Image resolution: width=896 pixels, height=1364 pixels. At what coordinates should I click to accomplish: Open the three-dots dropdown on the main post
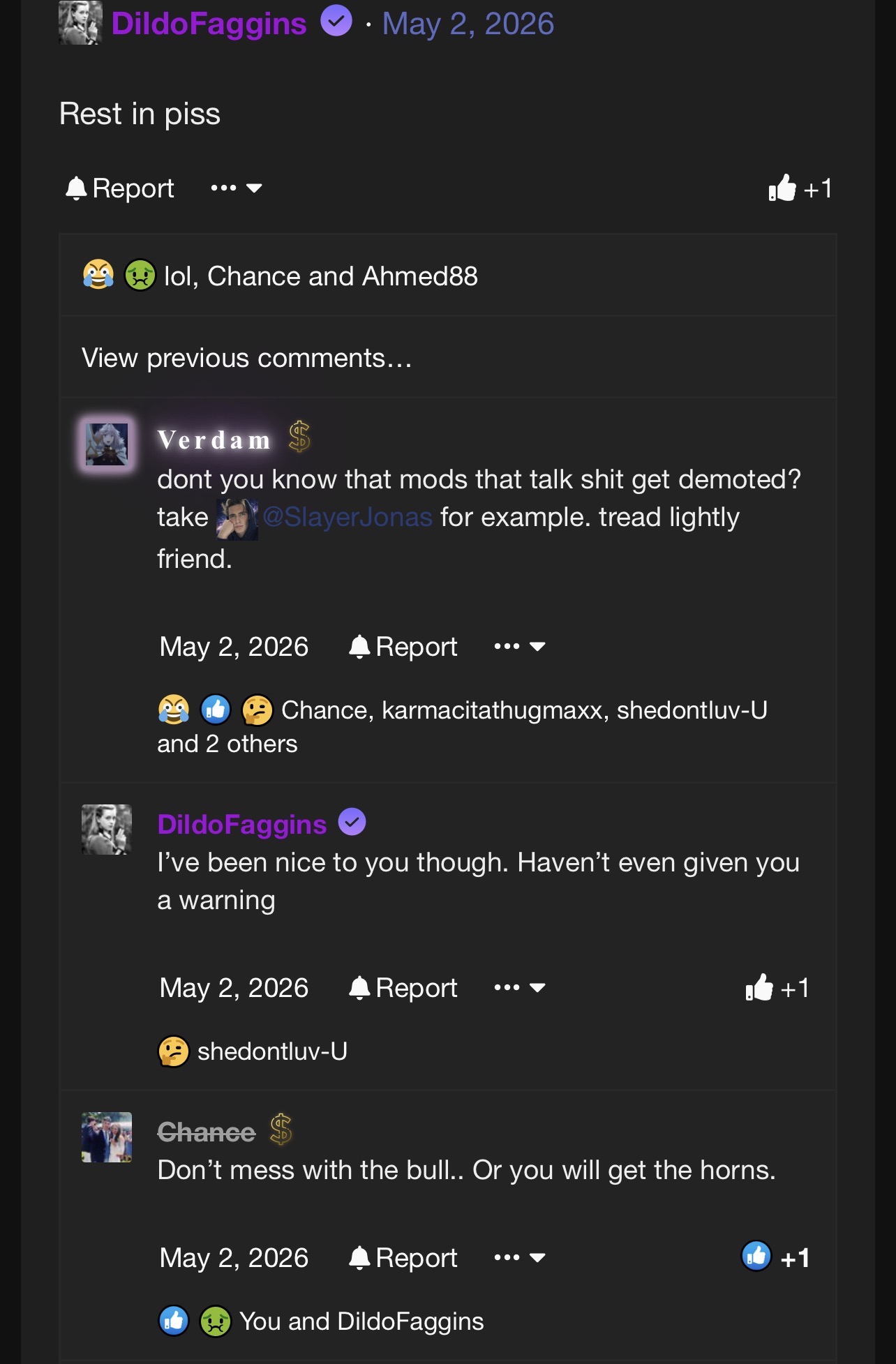point(237,188)
